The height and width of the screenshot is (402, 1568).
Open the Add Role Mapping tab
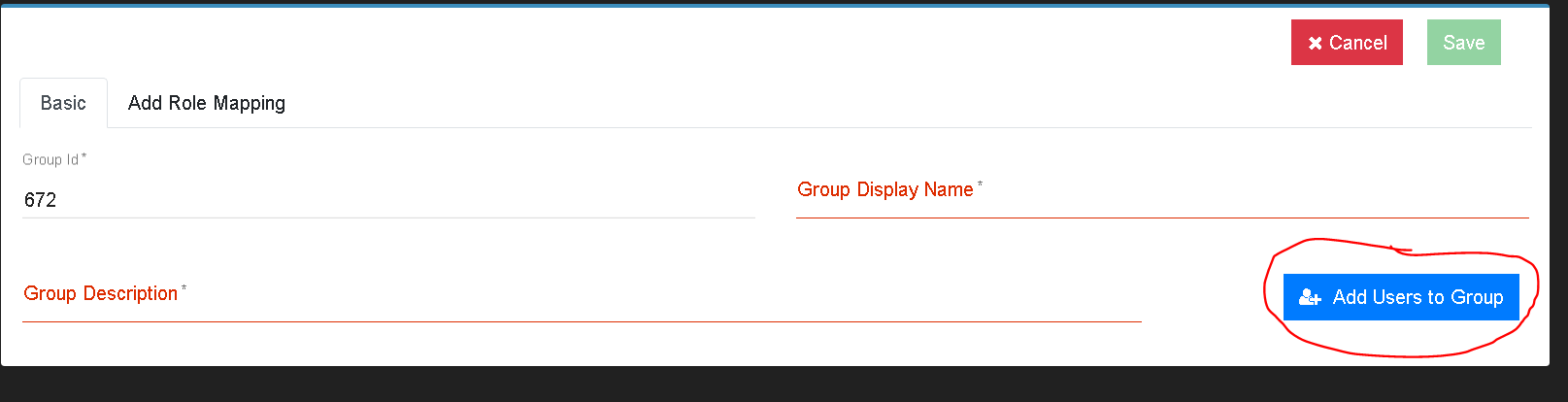(x=207, y=103)
